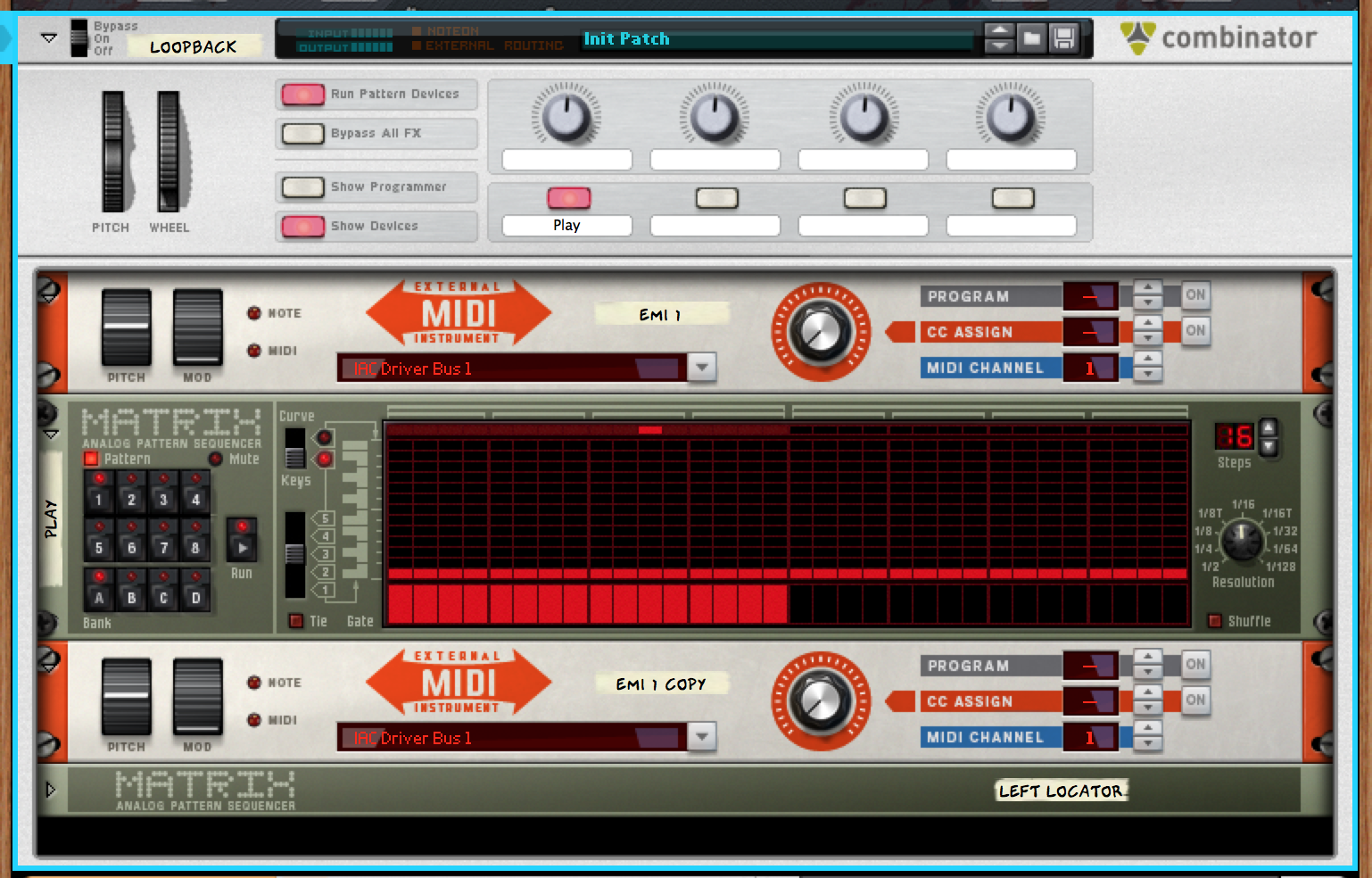
Task: Turn on the EMI 1 Copy Program ON button
Action: coord(1195,664)
